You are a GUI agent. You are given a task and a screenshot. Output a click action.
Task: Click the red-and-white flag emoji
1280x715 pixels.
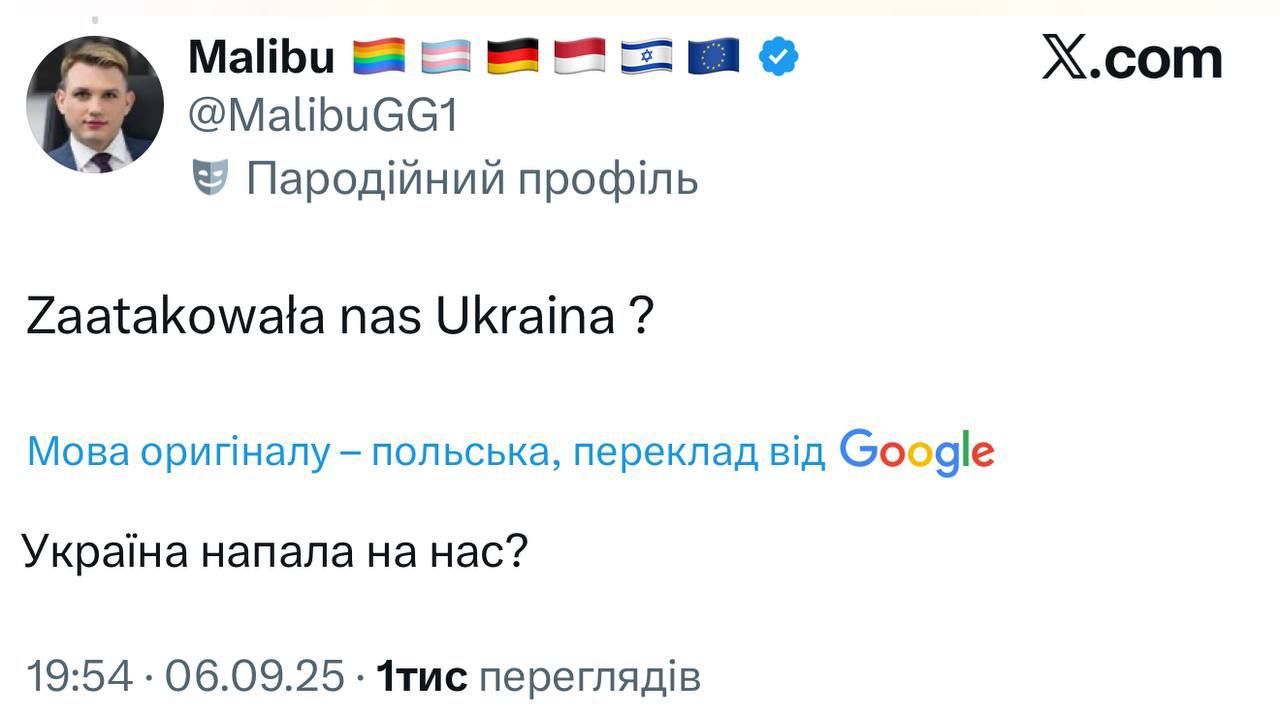pos(580,57)
